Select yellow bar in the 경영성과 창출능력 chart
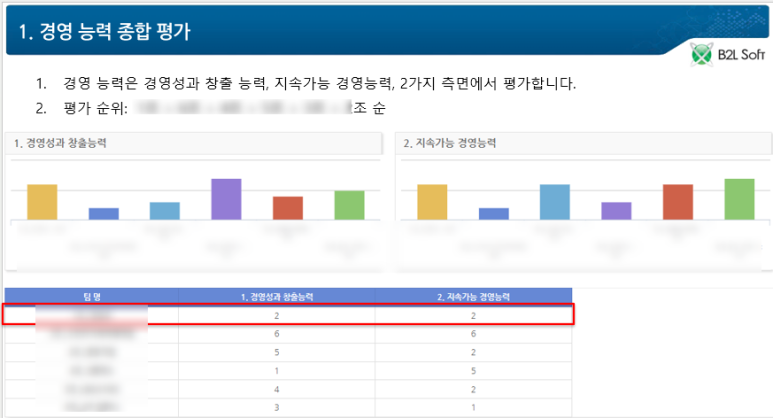The height and width of the screenshot is (418, 773). tap(42, 201)
